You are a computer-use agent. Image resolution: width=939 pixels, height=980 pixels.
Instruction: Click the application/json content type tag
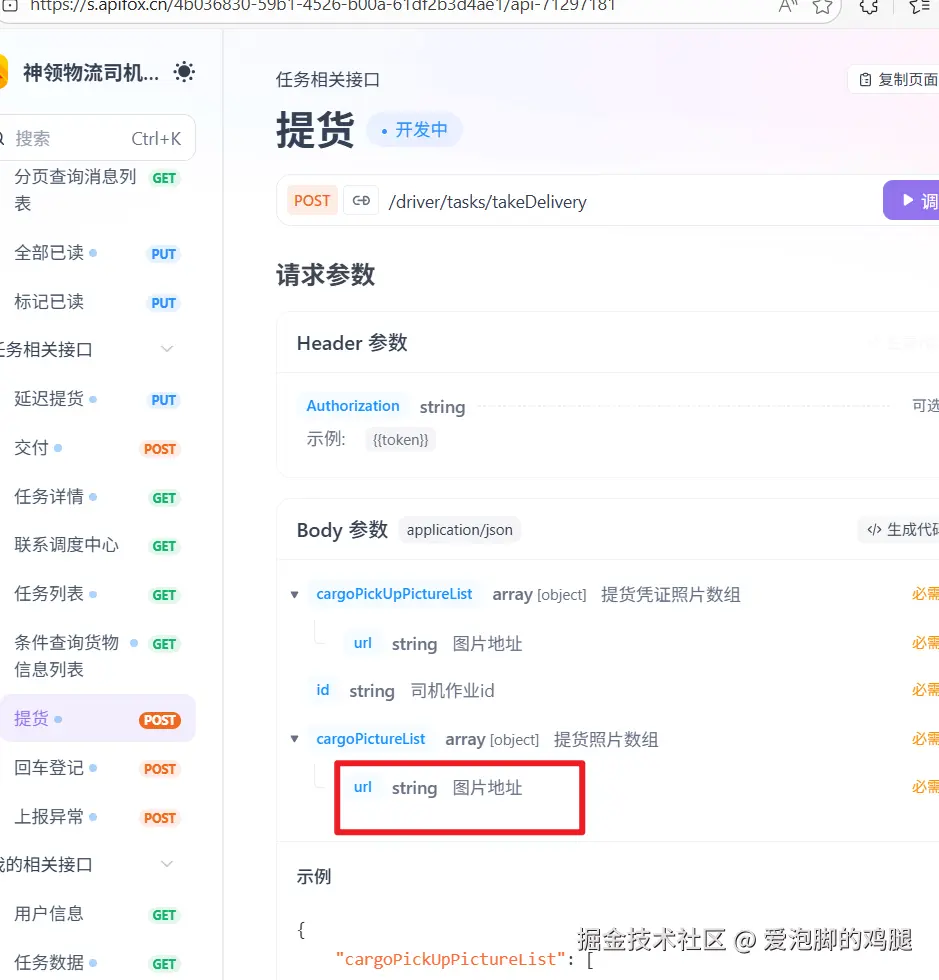click(x=459, y=530)
